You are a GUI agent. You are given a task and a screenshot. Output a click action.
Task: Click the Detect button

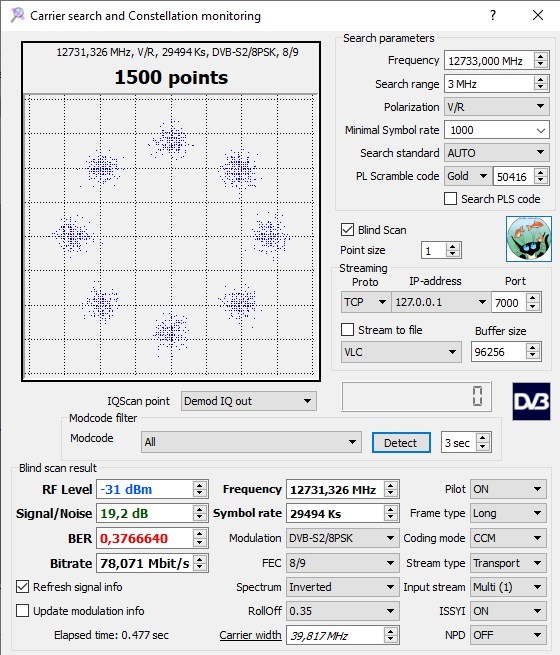tap(401, 443)
